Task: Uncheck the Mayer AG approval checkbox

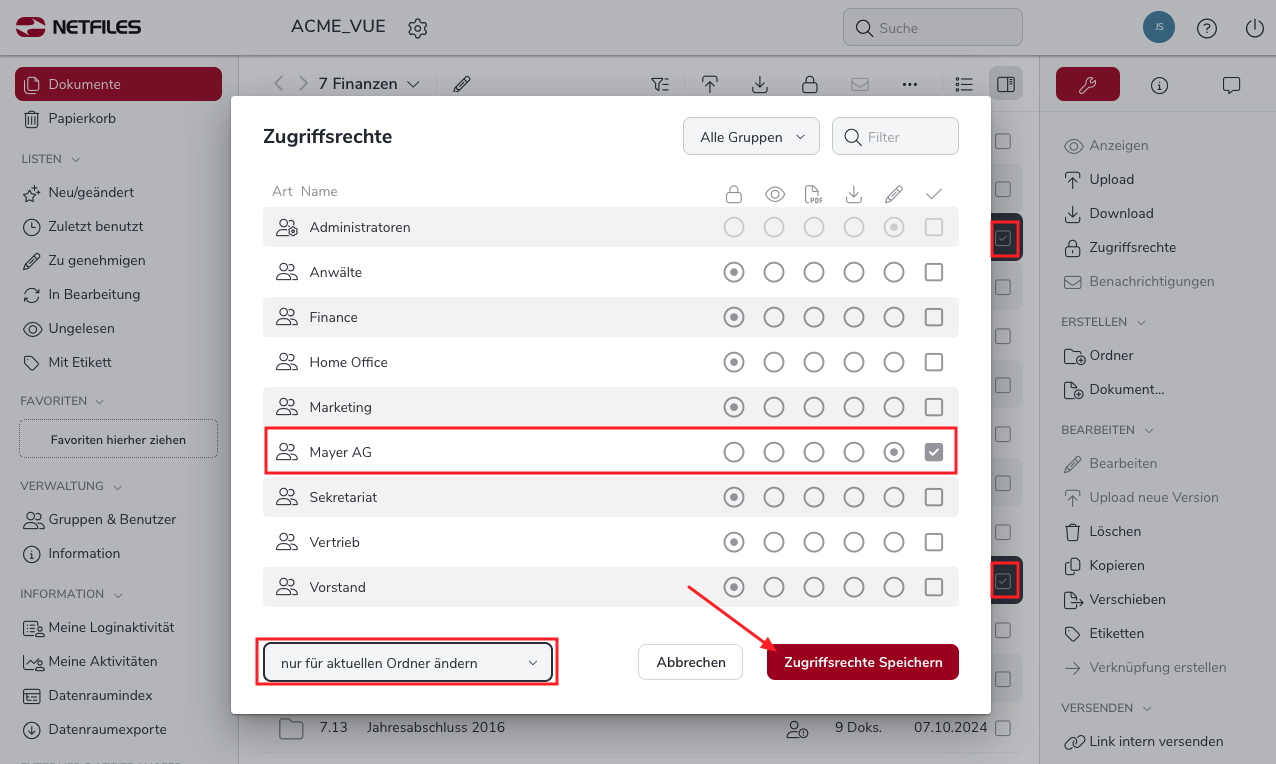Action: (933, 452)
